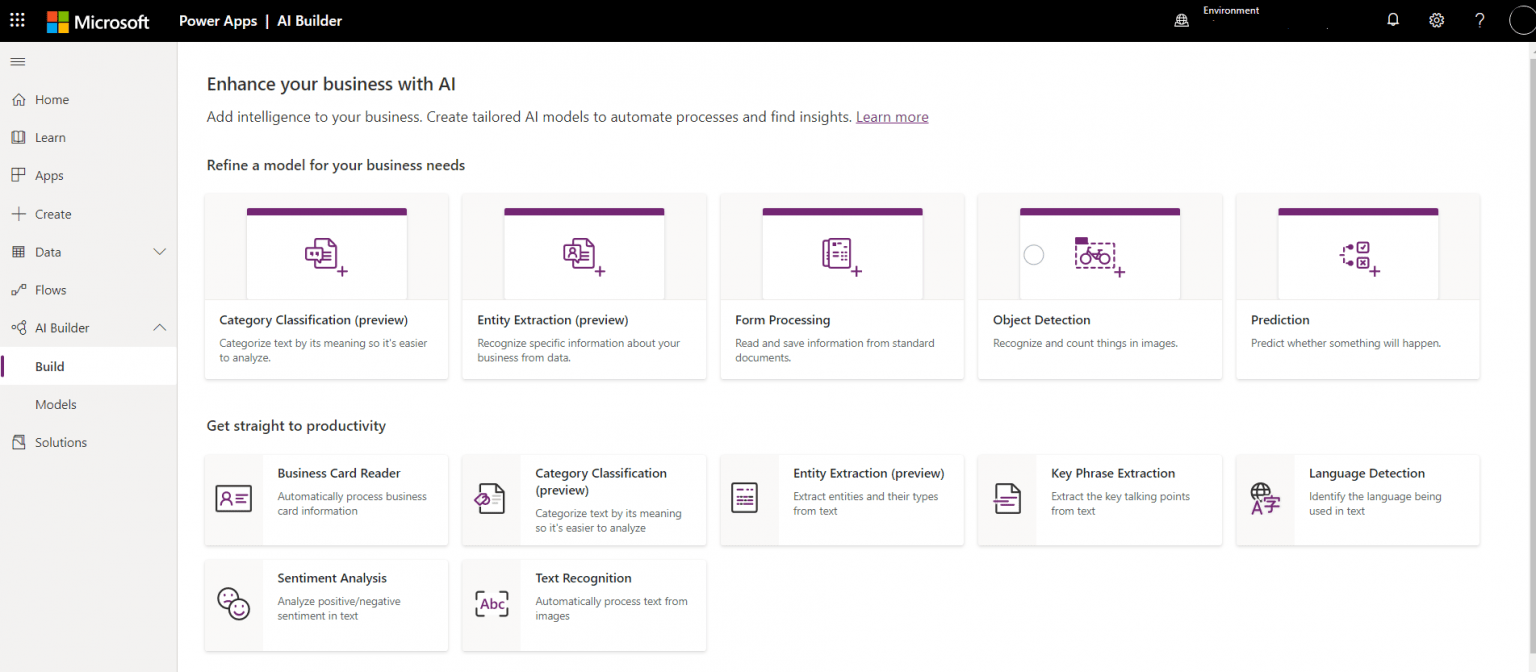Screen dimensions: 1536x672
Task: Open Key Phrase Extraction title
Action: click(1113, 473)
